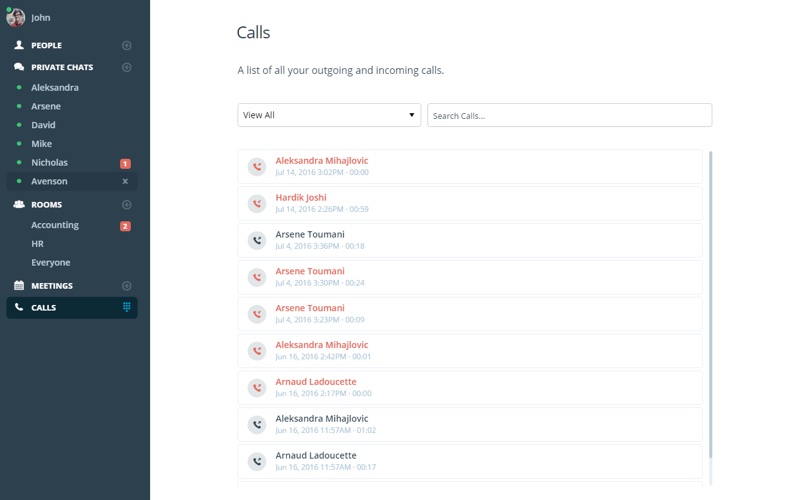Open the View All filter dropdown
The height and width of the screenshot is (500, 800).
[329, 115]
